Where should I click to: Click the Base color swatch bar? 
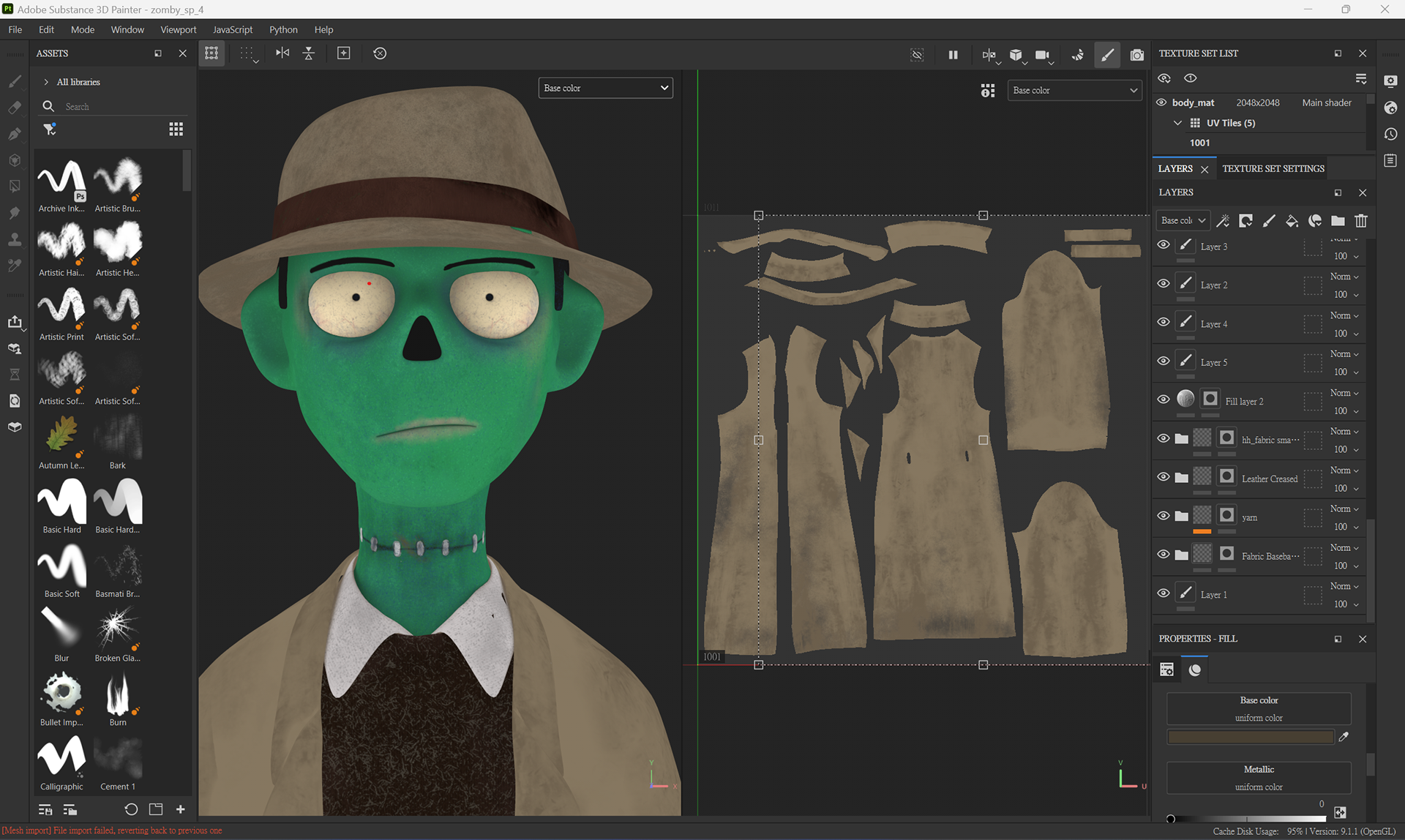coord(1250,737)
